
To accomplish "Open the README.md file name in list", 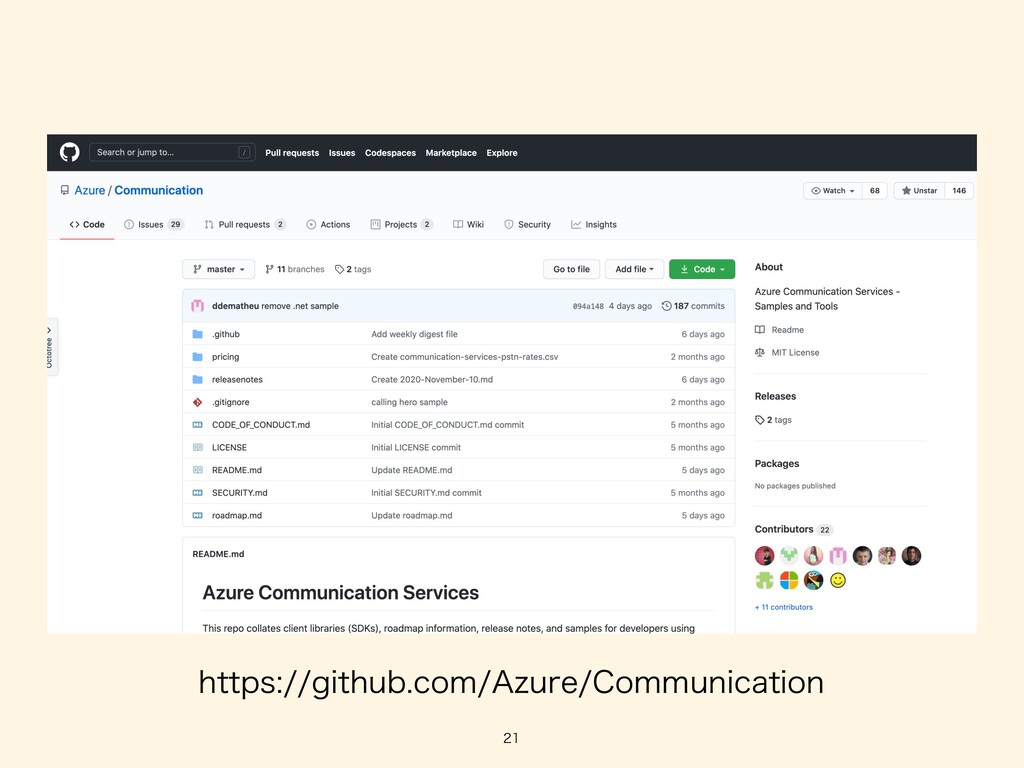I will (x=236, y=470).
